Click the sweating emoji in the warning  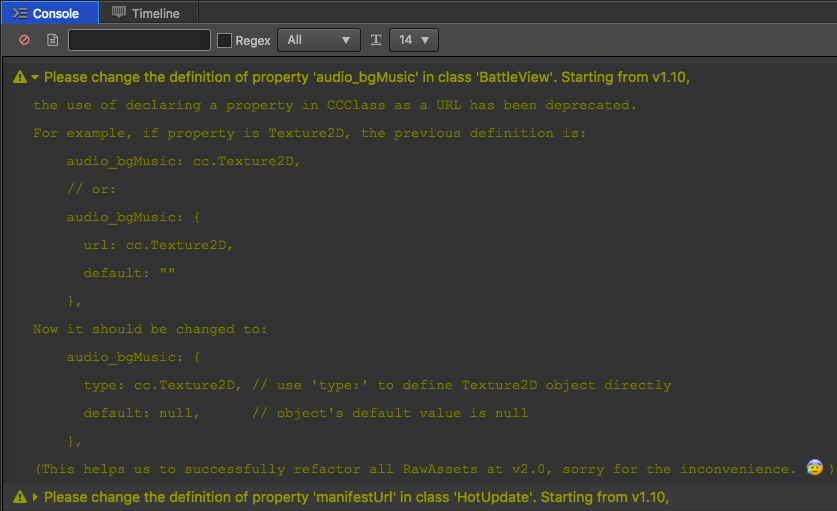(813, 469)
